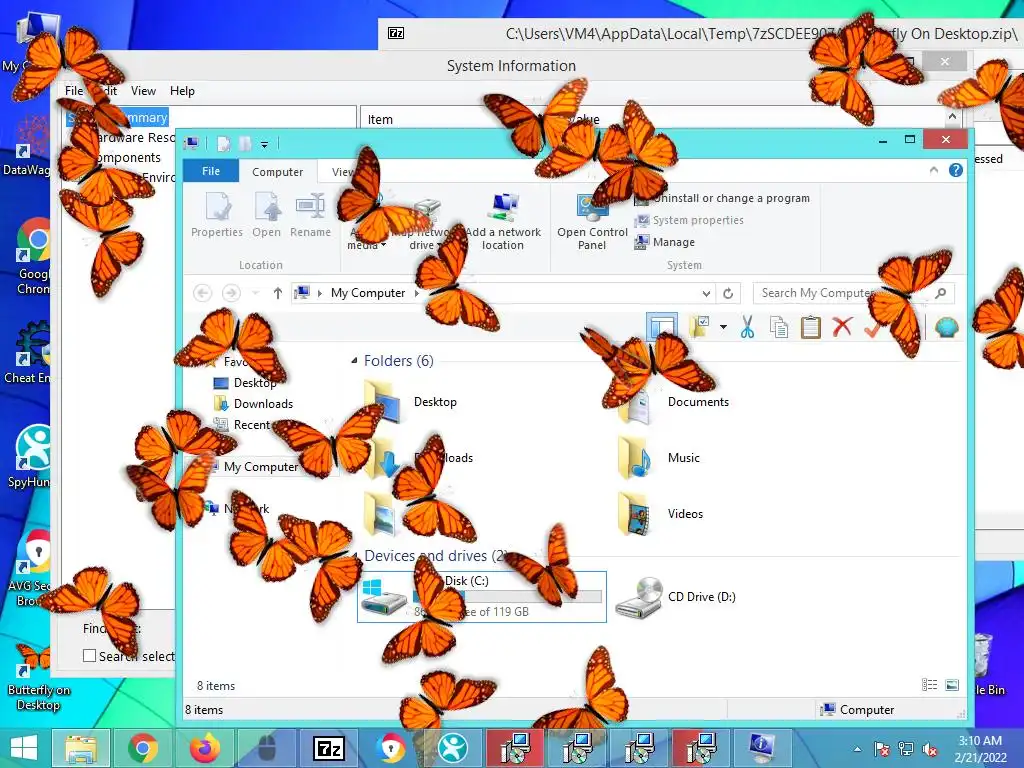Click the Forward navigation arrow
1024x768 pixels.
pos(231,293)
